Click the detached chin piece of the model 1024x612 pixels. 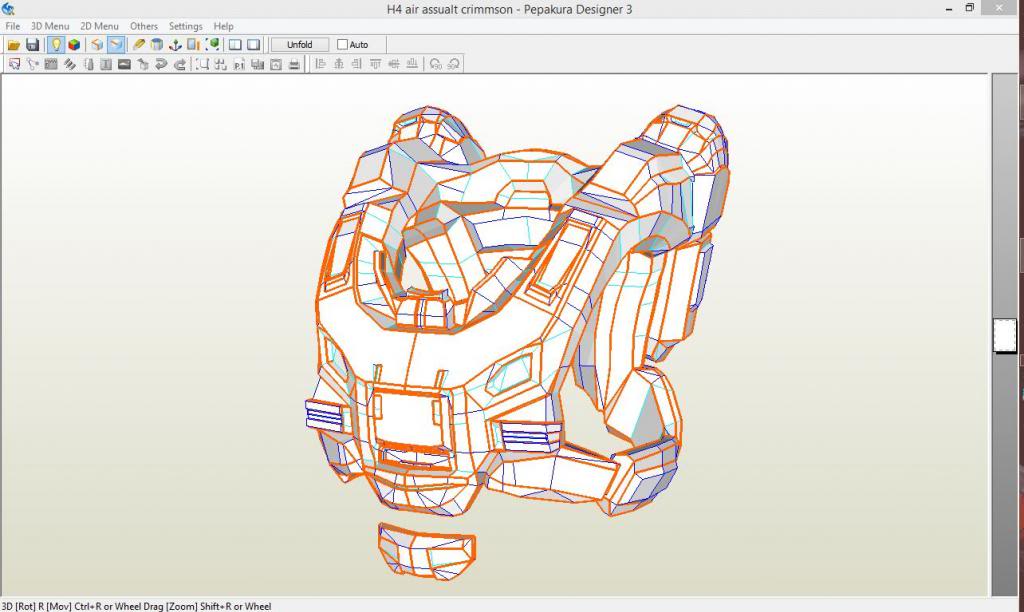pos(426,551)
